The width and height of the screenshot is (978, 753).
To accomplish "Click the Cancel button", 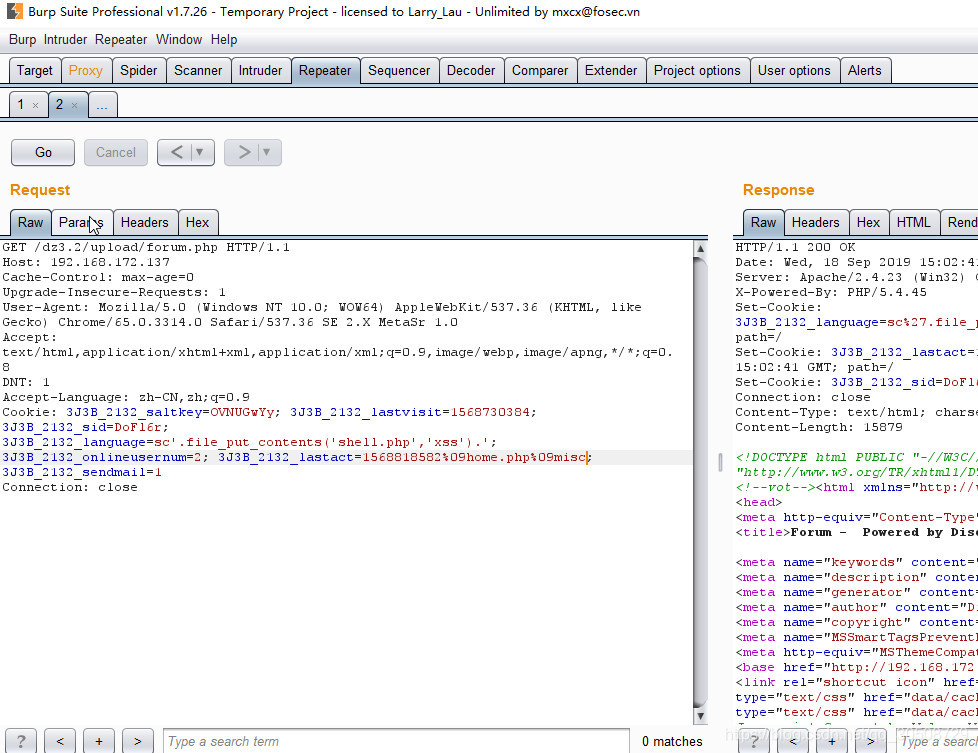I will 115,152.
